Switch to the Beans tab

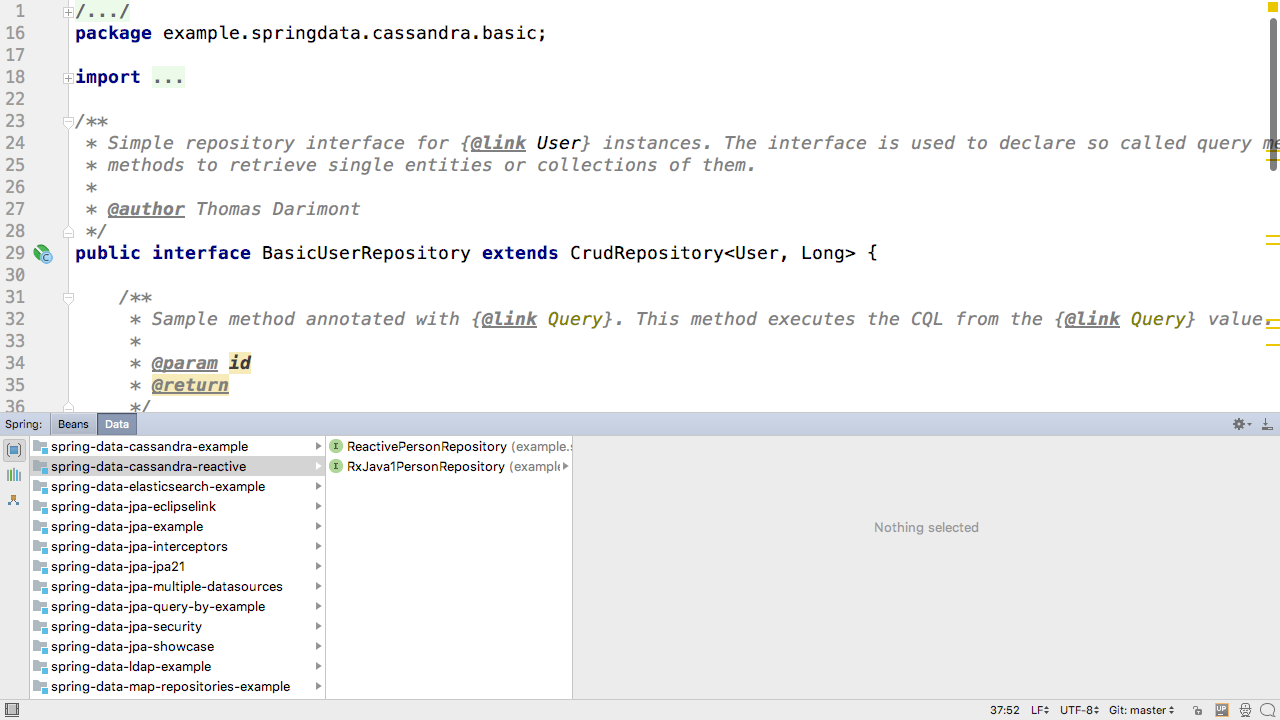[72, 423]
